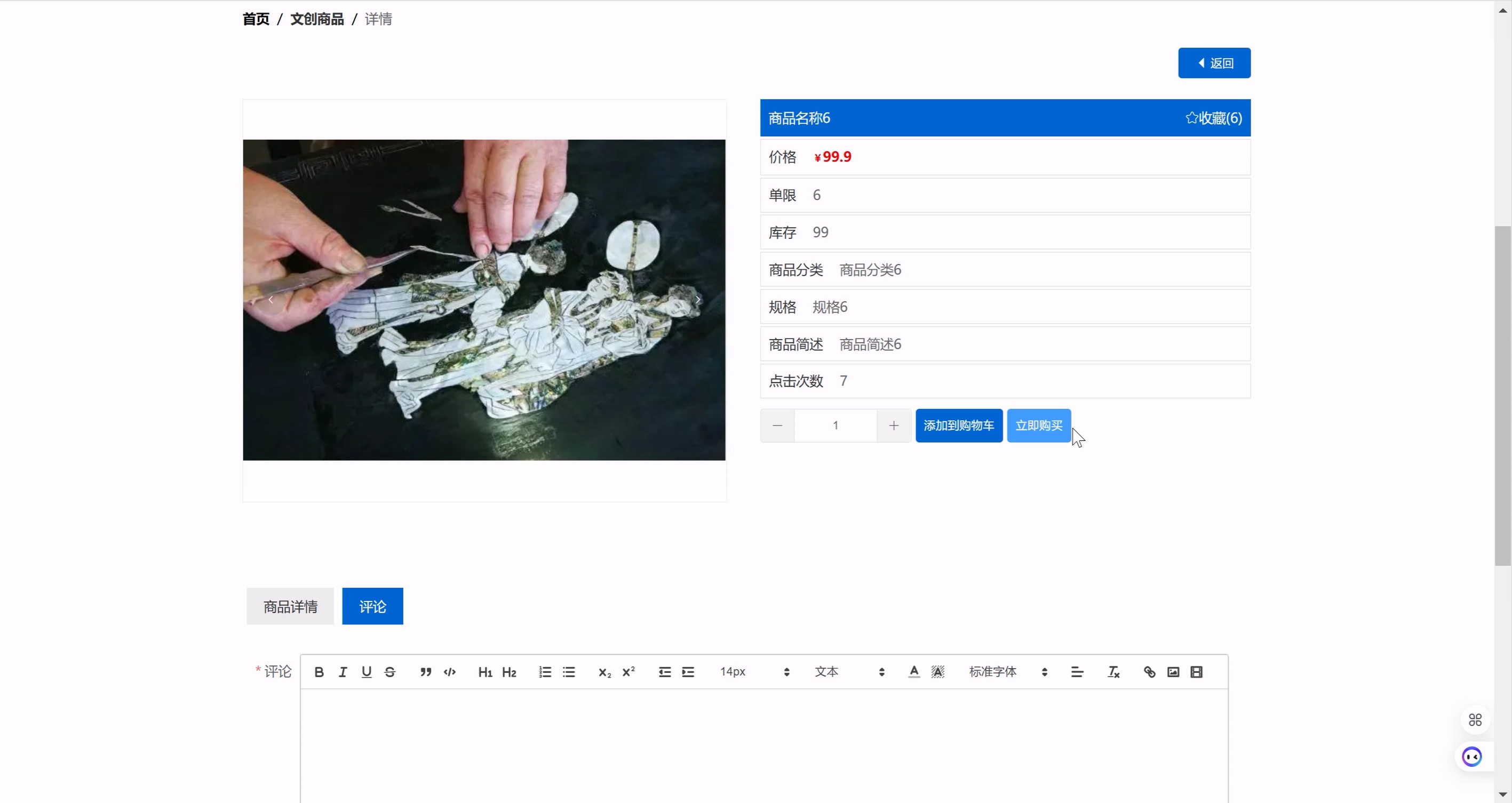Insert blockquote in comment editor
Screen dimensions: 1512x803
(426, 672)
